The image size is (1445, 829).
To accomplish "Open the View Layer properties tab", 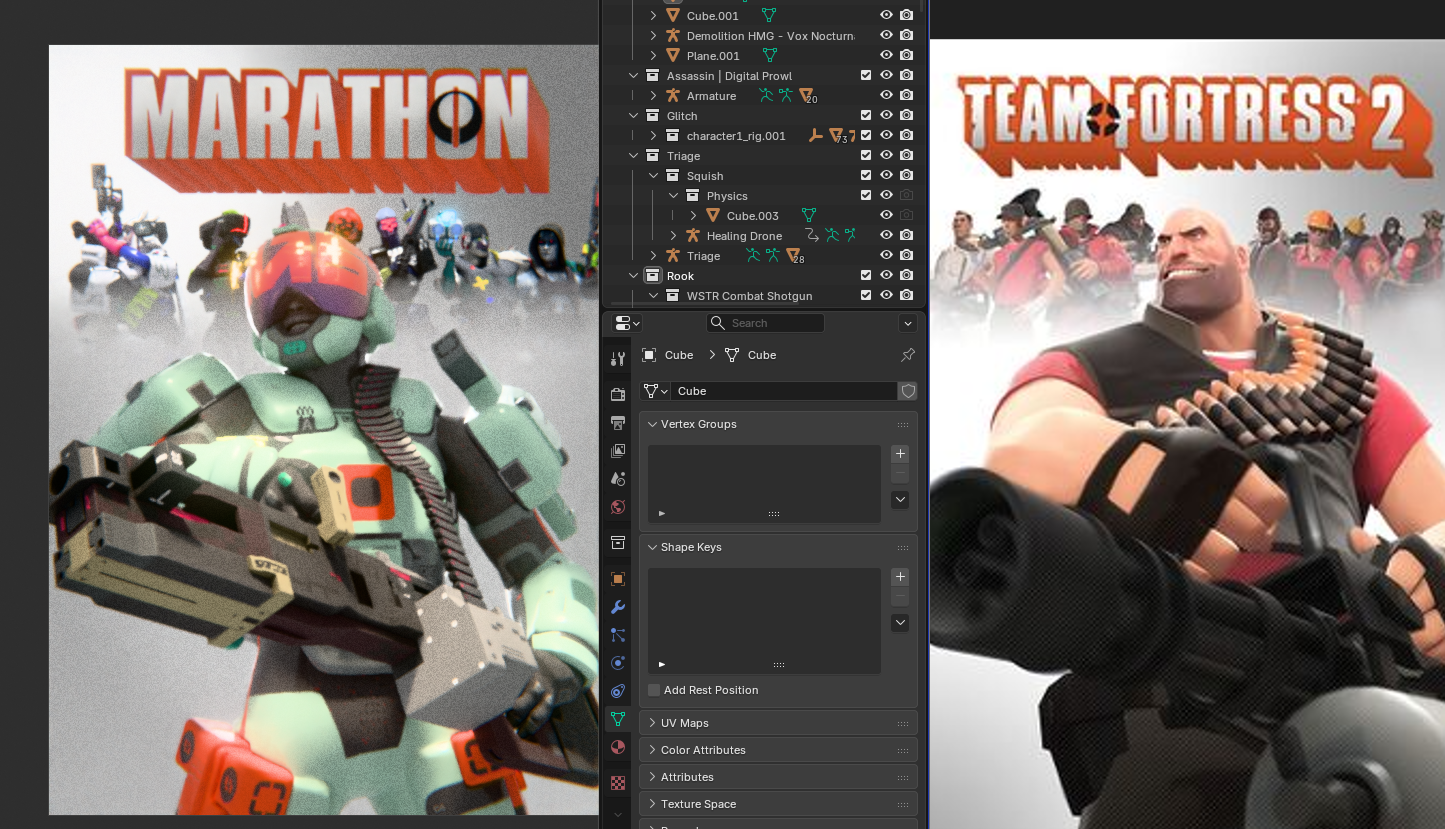I will point(618,451).
